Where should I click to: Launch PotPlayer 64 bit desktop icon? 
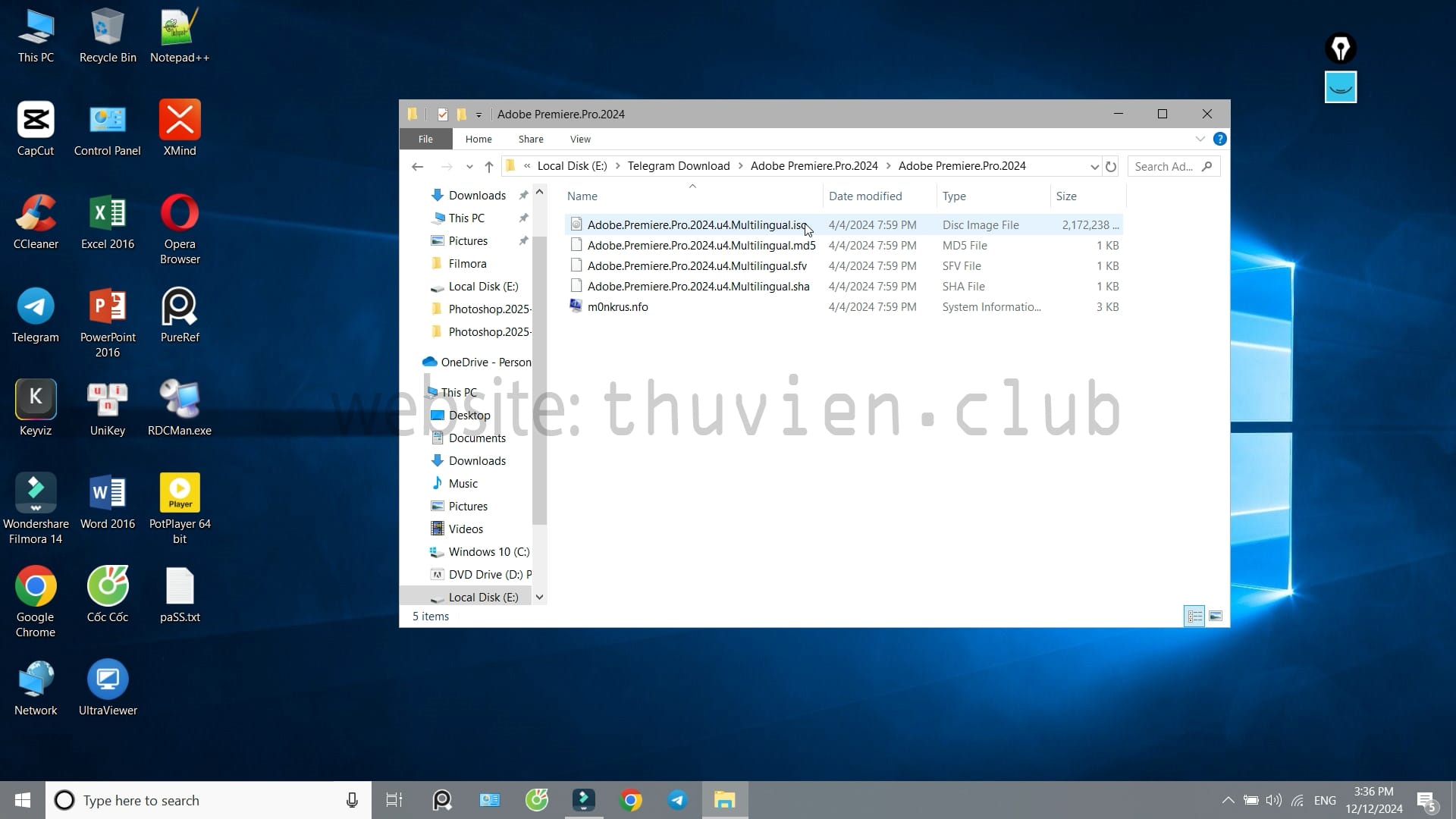pos(180,509)
